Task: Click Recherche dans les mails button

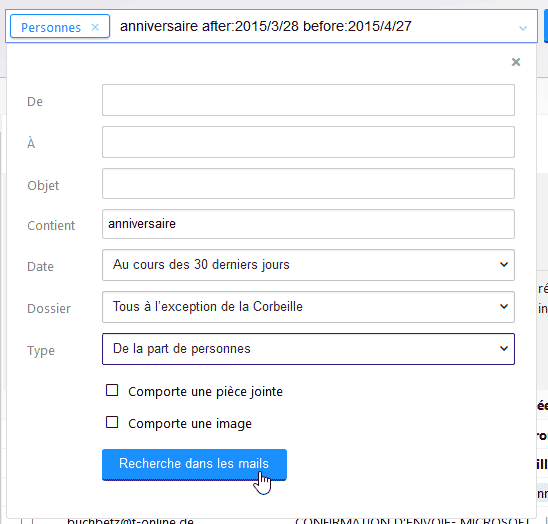Action: [x=194, y=465]
